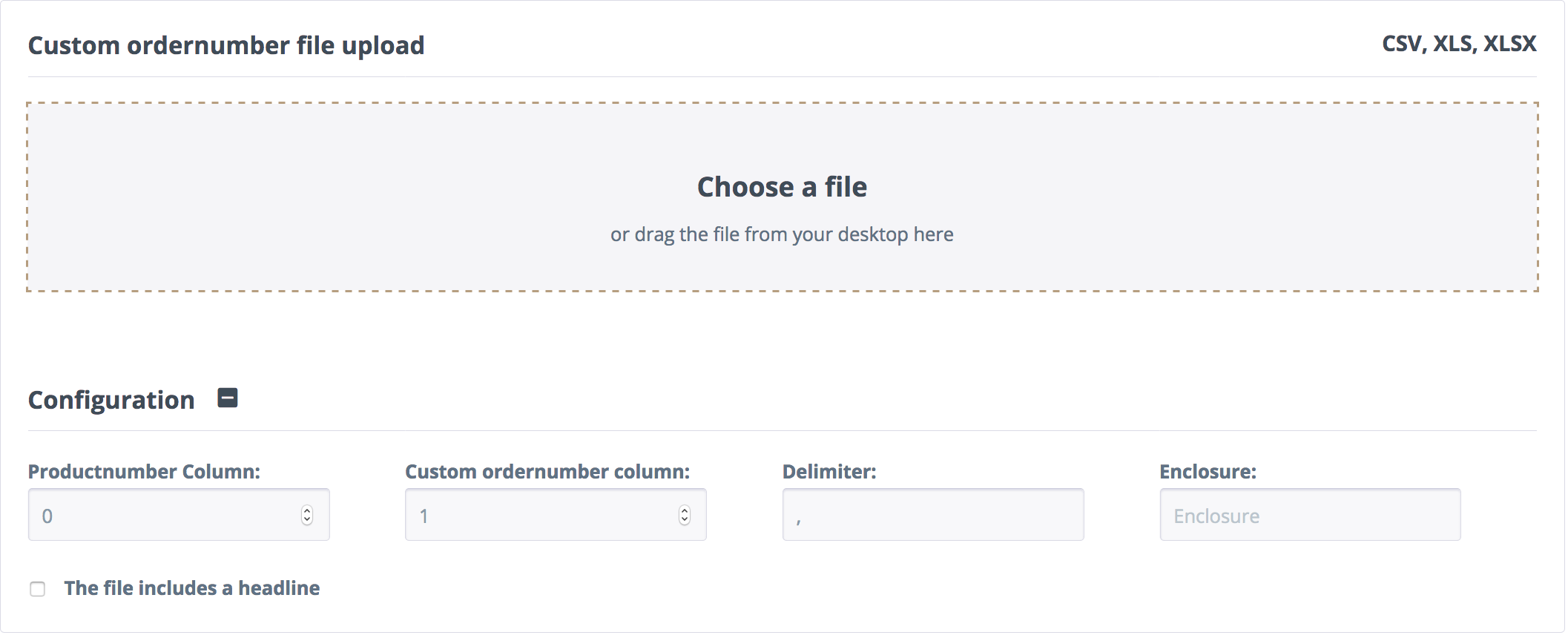Click the Custom ordernumber column label
This screenshot has width=1568, height=638.
[x=547, y=472]
